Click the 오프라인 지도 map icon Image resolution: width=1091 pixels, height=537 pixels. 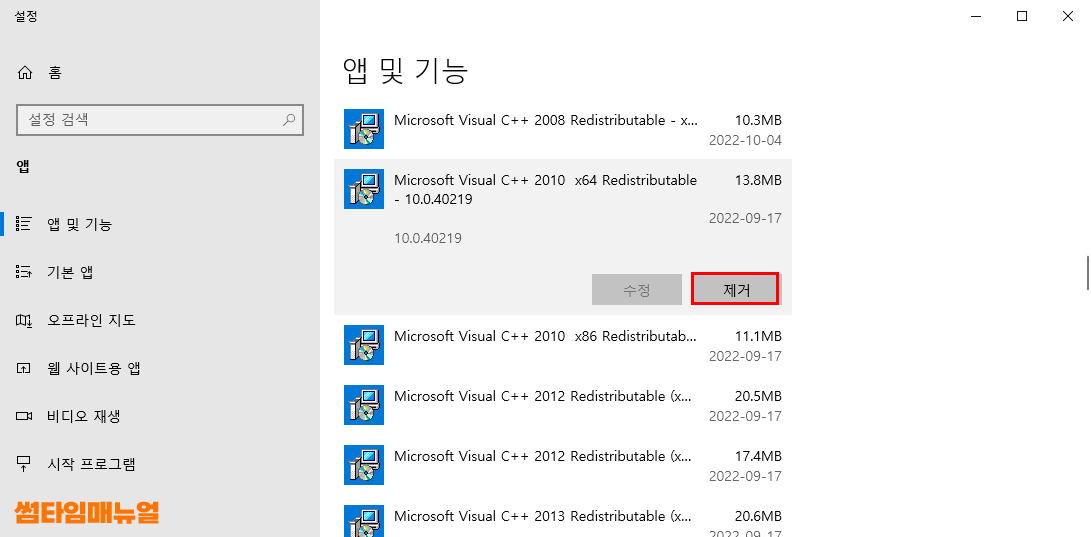pyautogui.click(x=24, y=320)
